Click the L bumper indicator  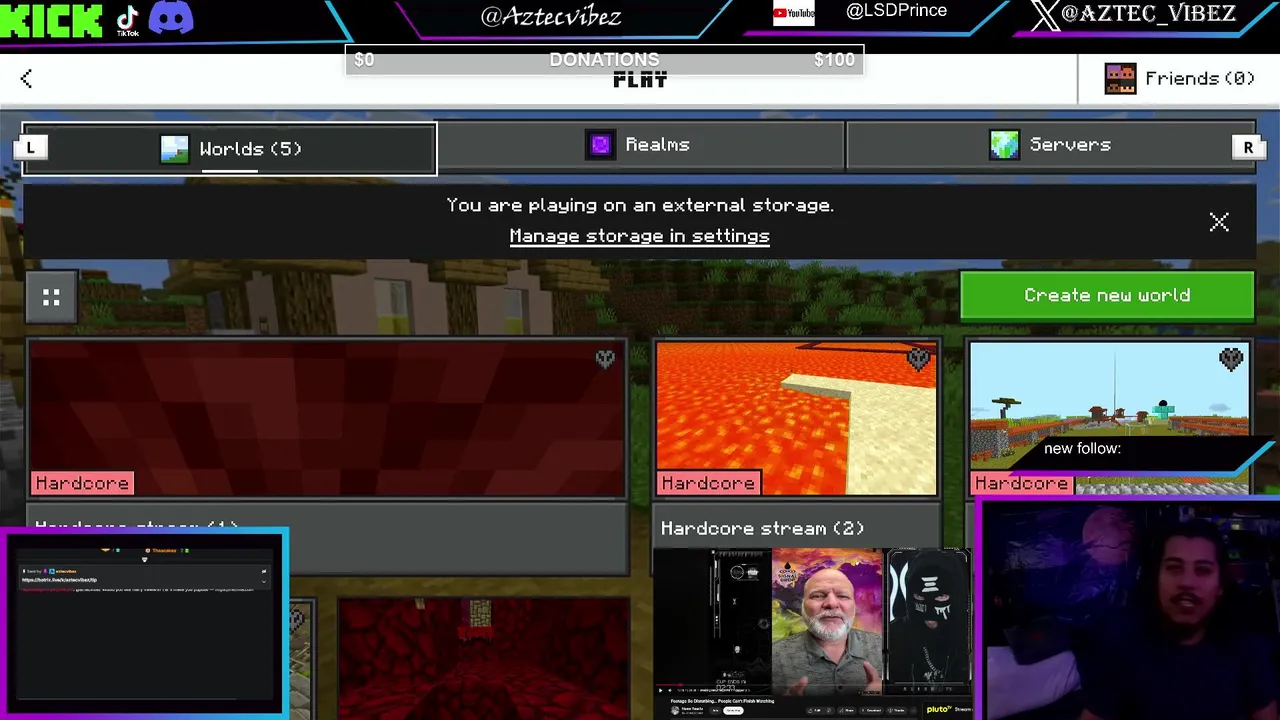(x=30, y=148)
